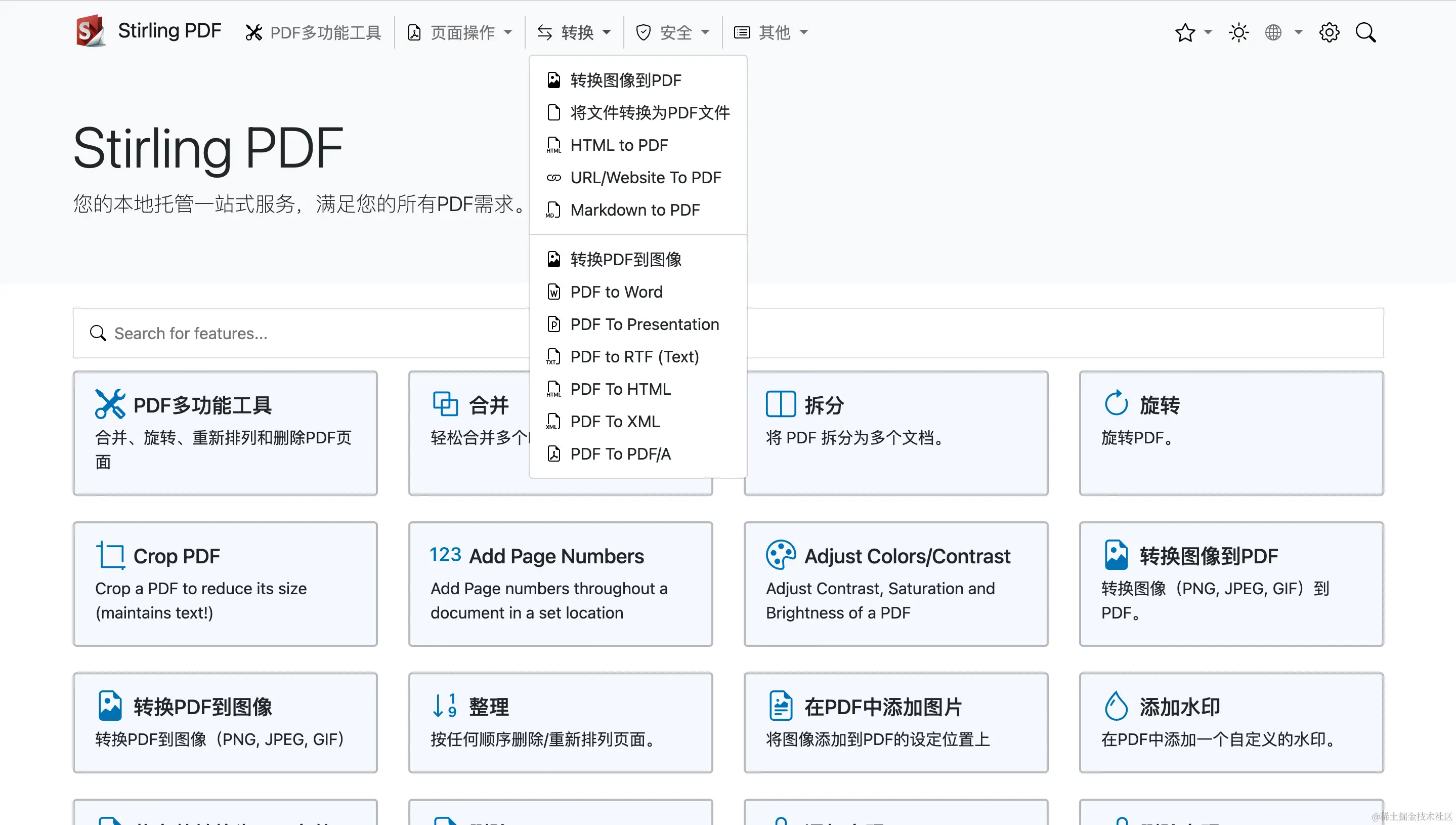The image size is (1456, 825).
Task: Open the language globe icon
Action: click(x=1273, y=33)
